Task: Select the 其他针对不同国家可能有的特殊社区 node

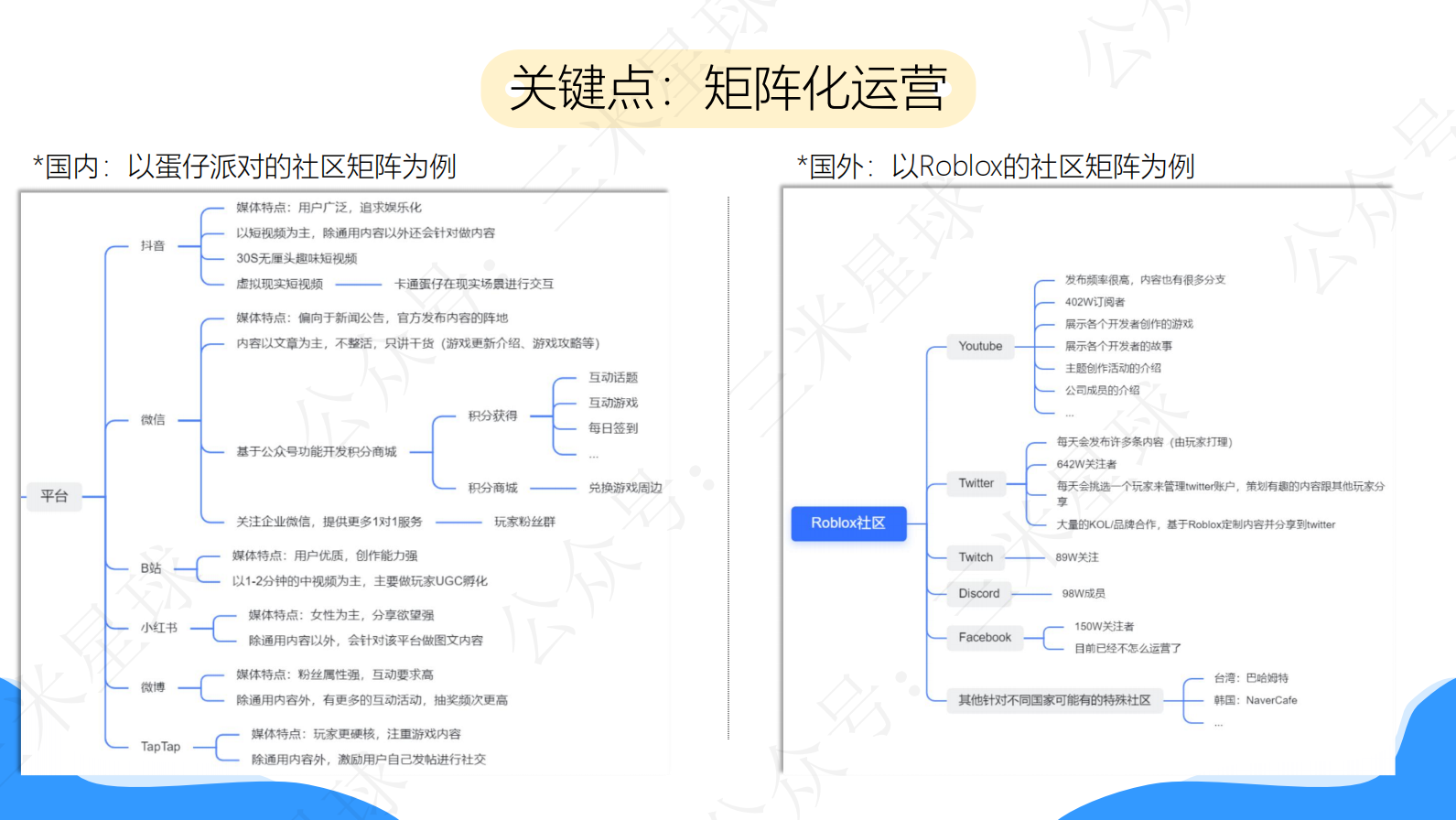Action: click(x=1054, y=700)
